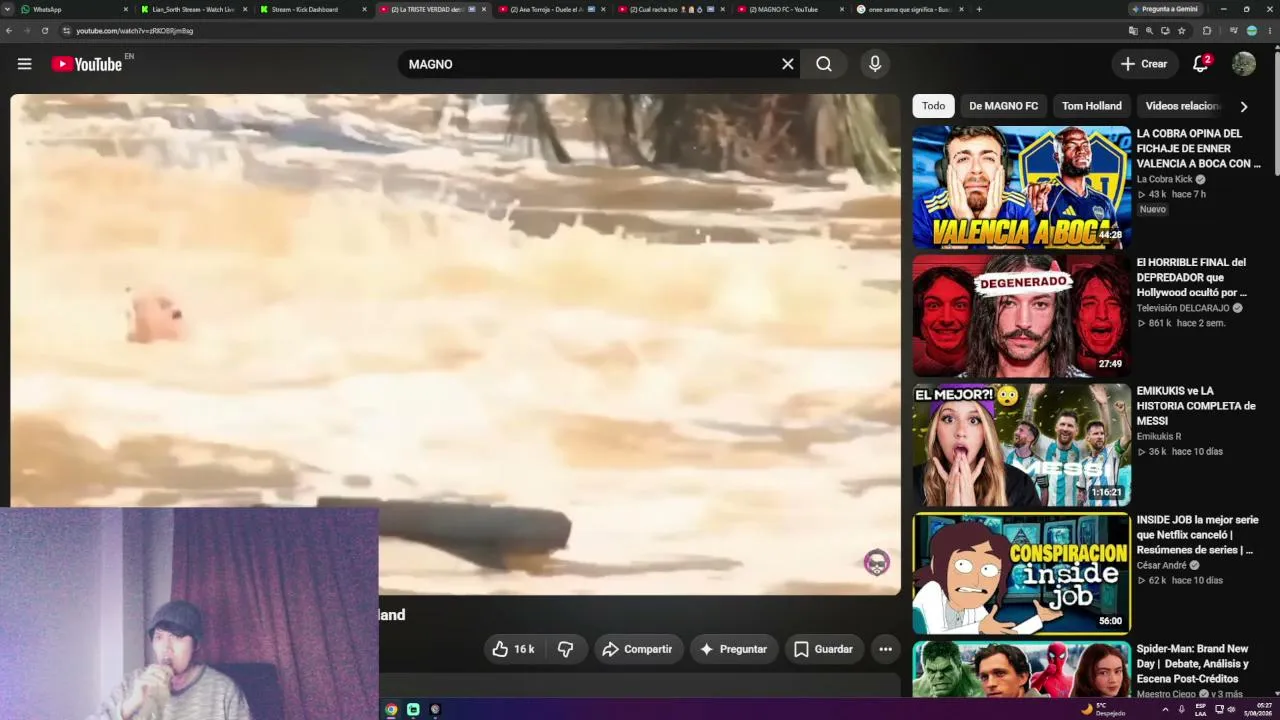
Task: Switch to the onee sama que significa tab
Action: 910,9
